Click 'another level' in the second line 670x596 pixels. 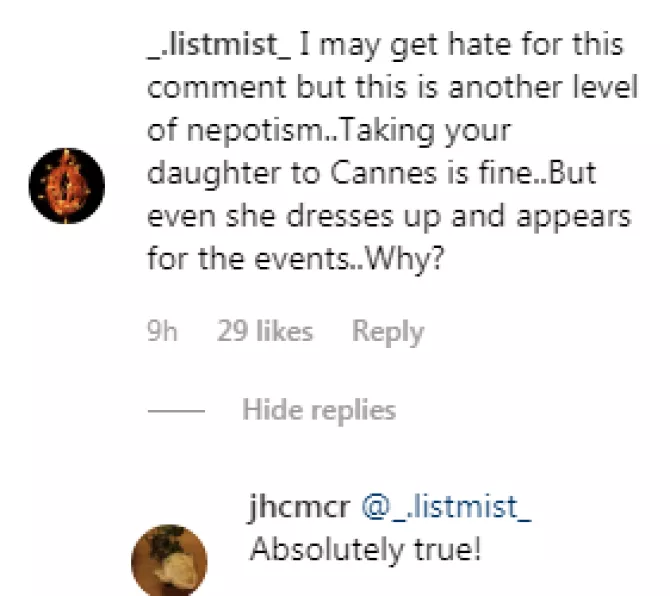(x=543, y=87)
